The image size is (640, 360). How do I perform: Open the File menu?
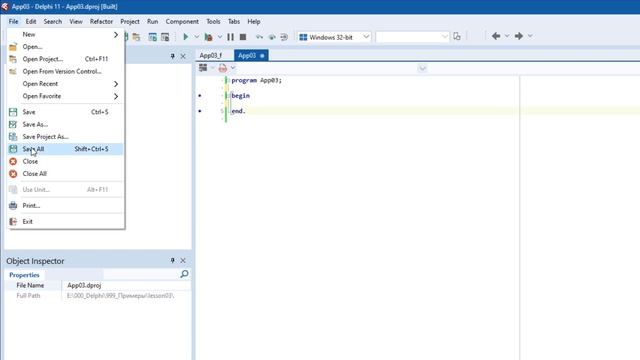pyautogui.click(x=13, y=21)
